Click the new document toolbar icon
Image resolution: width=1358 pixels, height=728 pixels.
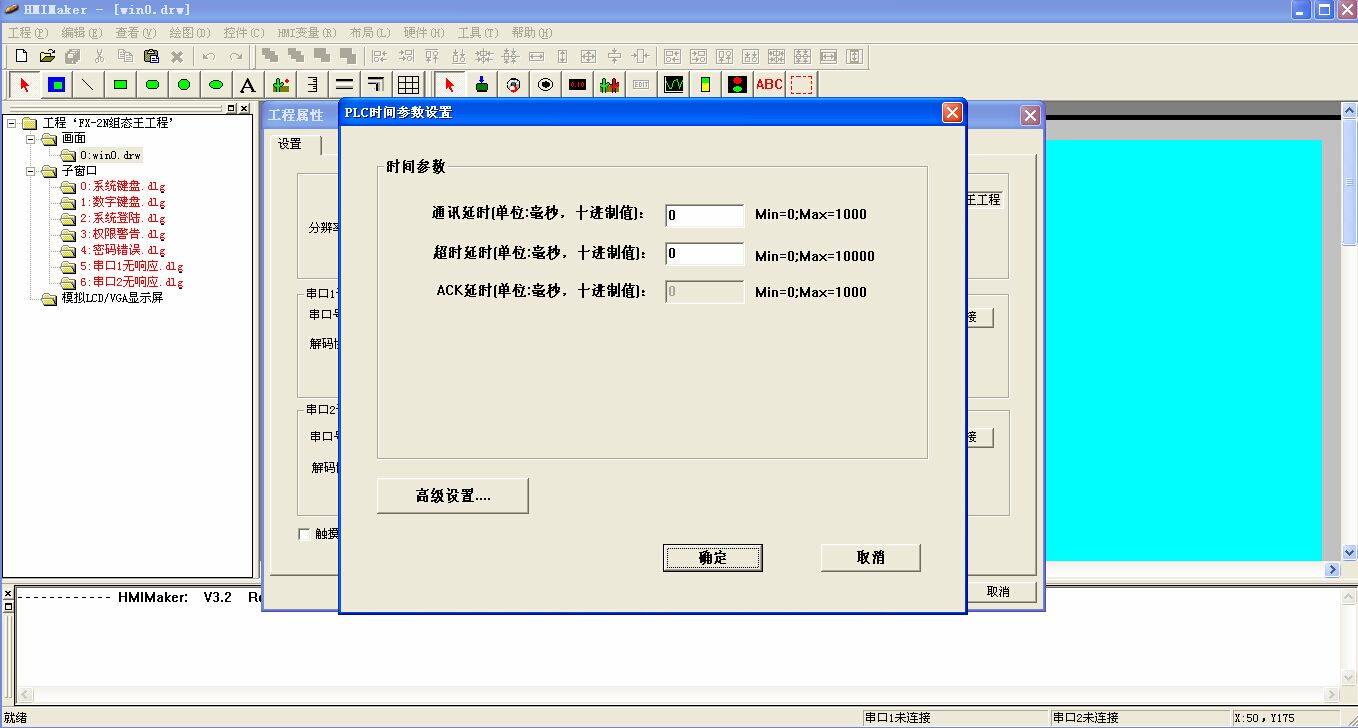pos(21,56)
